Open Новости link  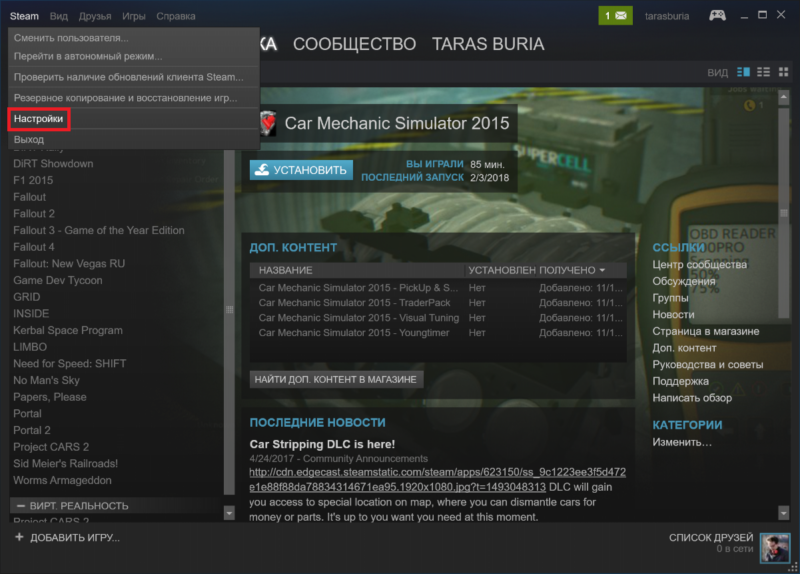pyautogui.click(x=673, y=314)
